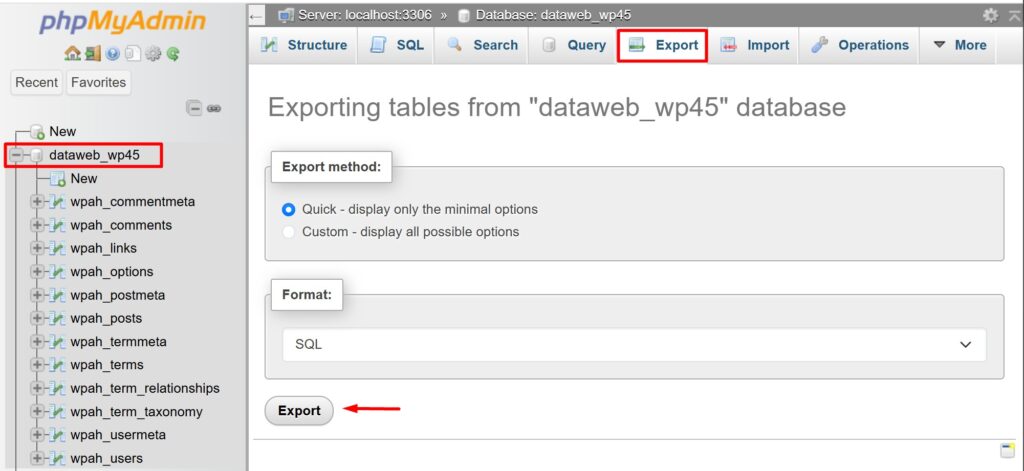Click the Export button below Format
This screenshot has height=471, width=1024.
point(299,411)
